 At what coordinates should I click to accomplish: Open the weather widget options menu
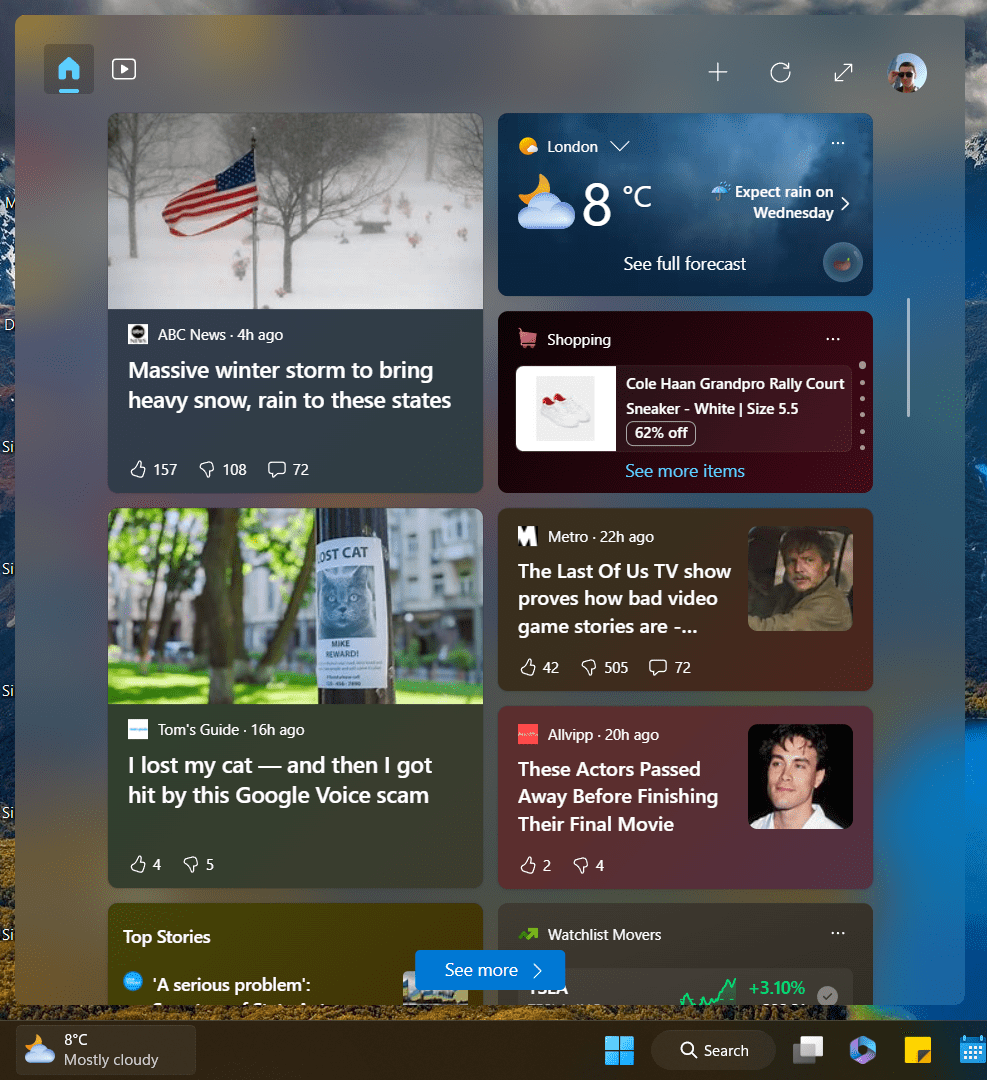coord(837,143)
